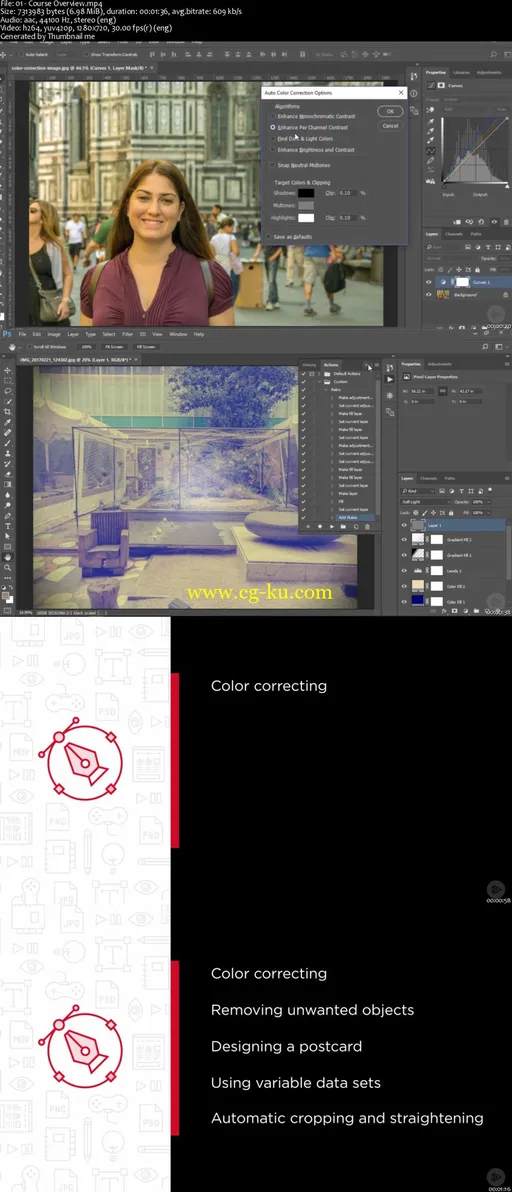
Task: Collapse the Retro action
Action: 326,390
